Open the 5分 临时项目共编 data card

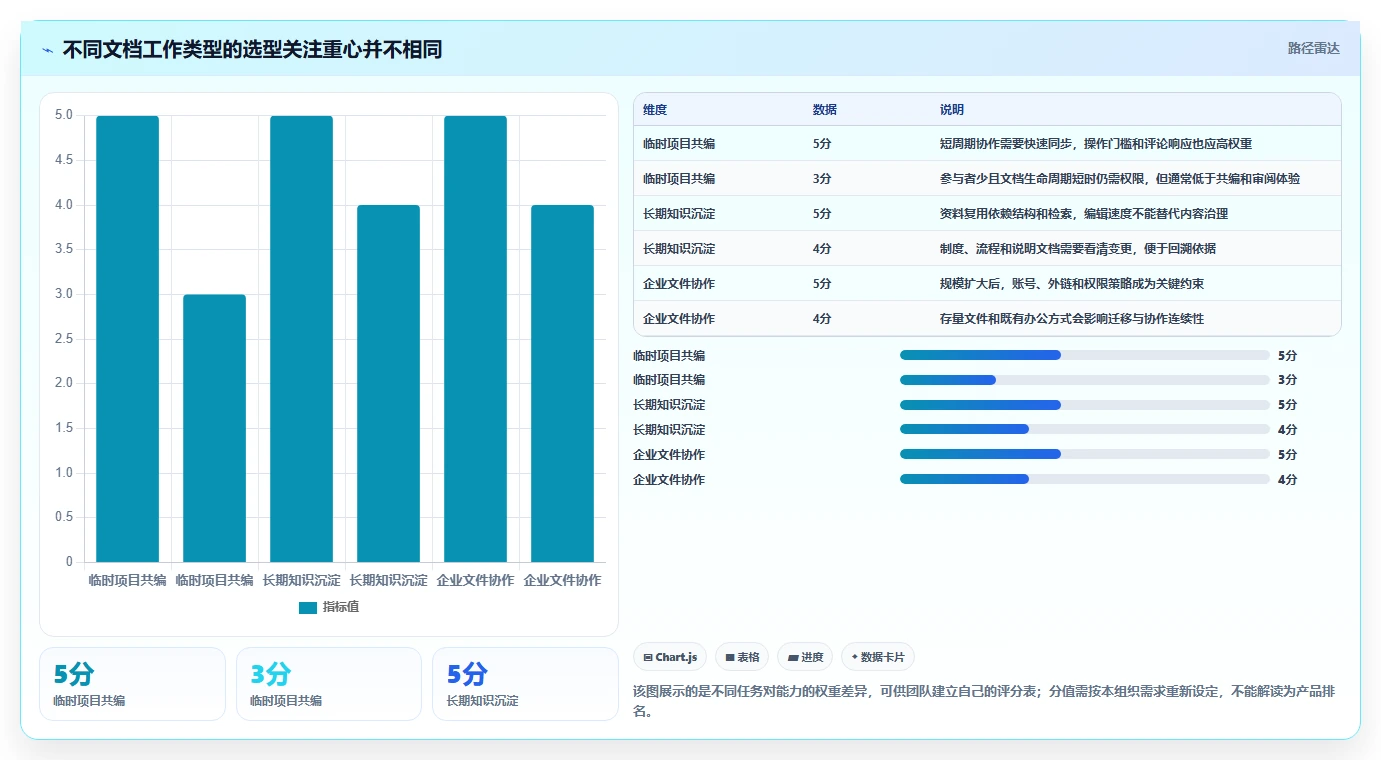coord(132,684)
